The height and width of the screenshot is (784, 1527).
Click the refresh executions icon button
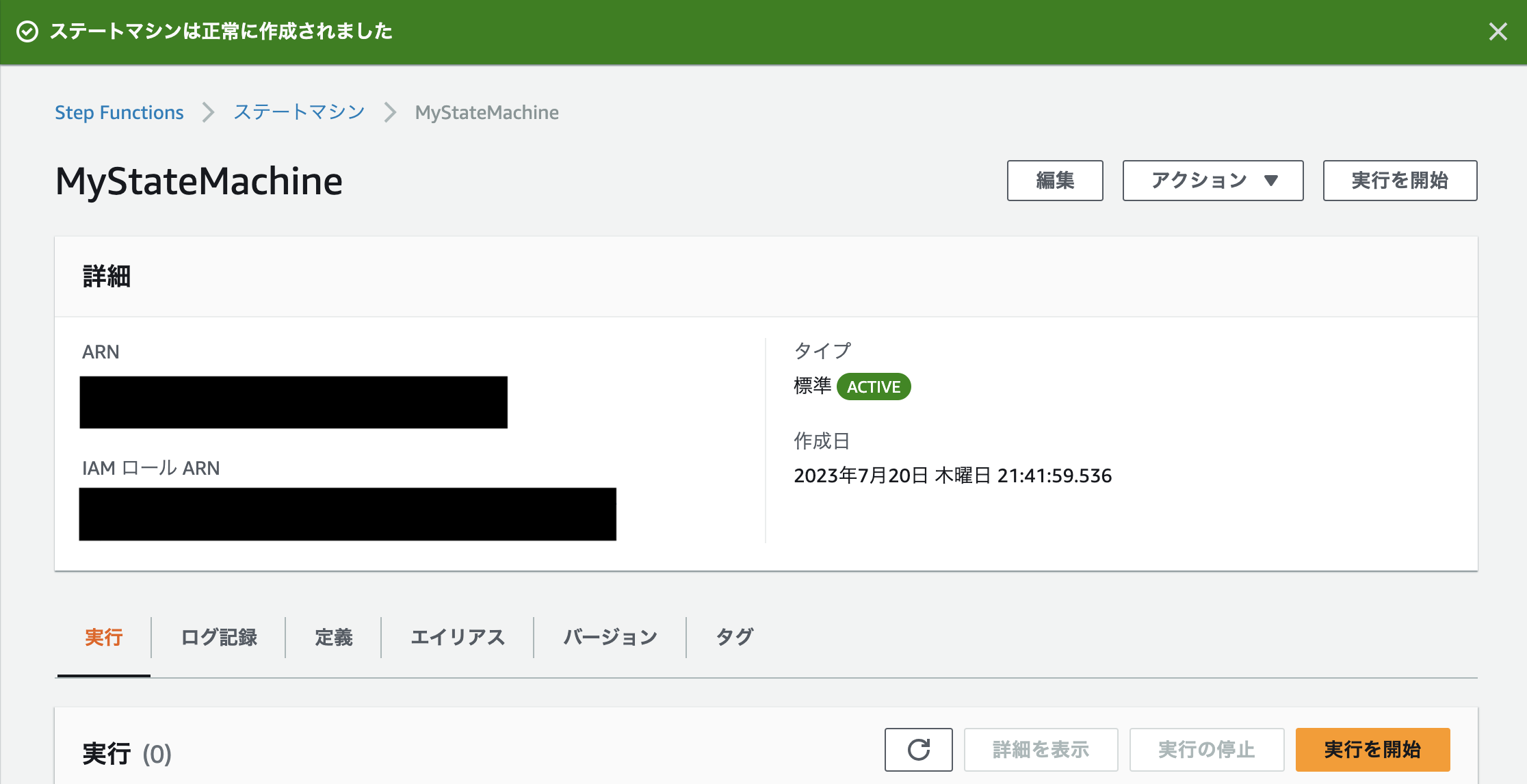coord(918,749)
